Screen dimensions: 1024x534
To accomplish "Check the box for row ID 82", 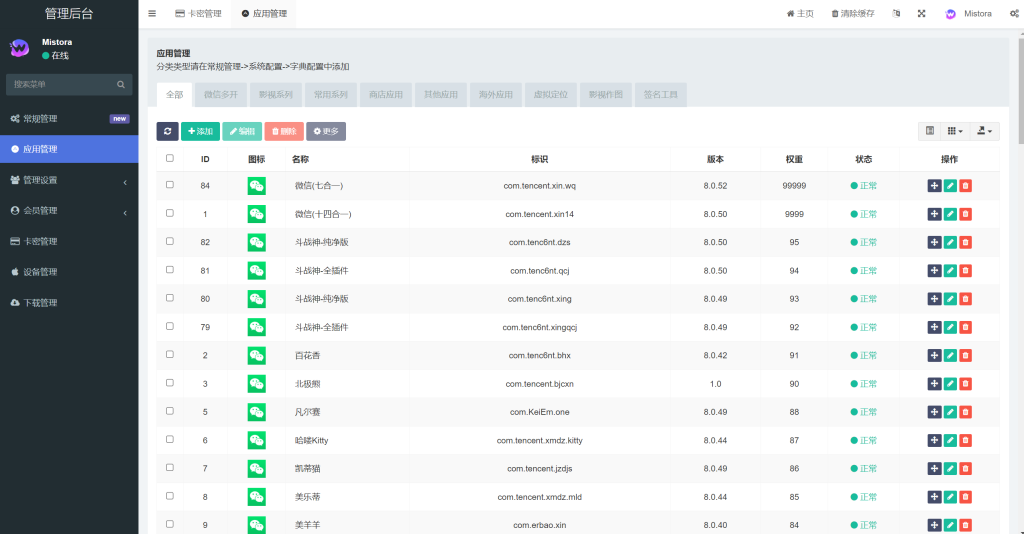I will tap(170, 241).
